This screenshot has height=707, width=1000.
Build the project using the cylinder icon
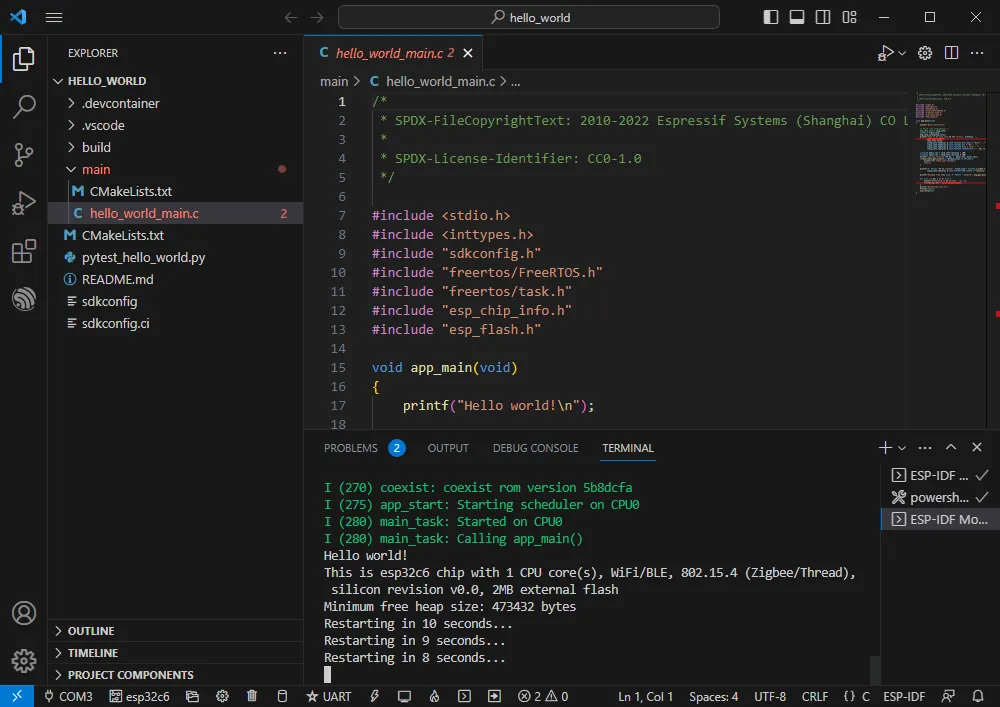(281, 696)
